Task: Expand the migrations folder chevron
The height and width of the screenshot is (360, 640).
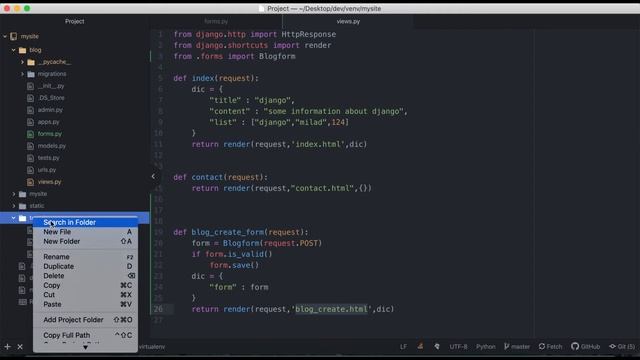Action: coord(22,74)
